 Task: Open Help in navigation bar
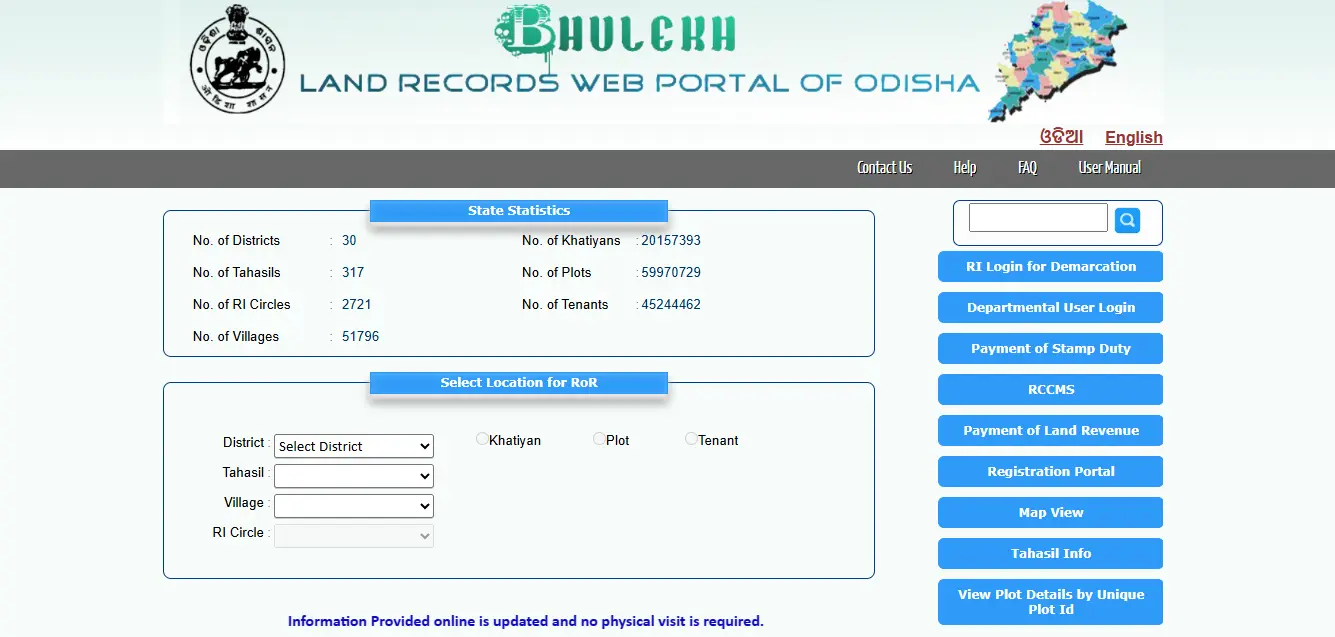click(x=965, y=168)
